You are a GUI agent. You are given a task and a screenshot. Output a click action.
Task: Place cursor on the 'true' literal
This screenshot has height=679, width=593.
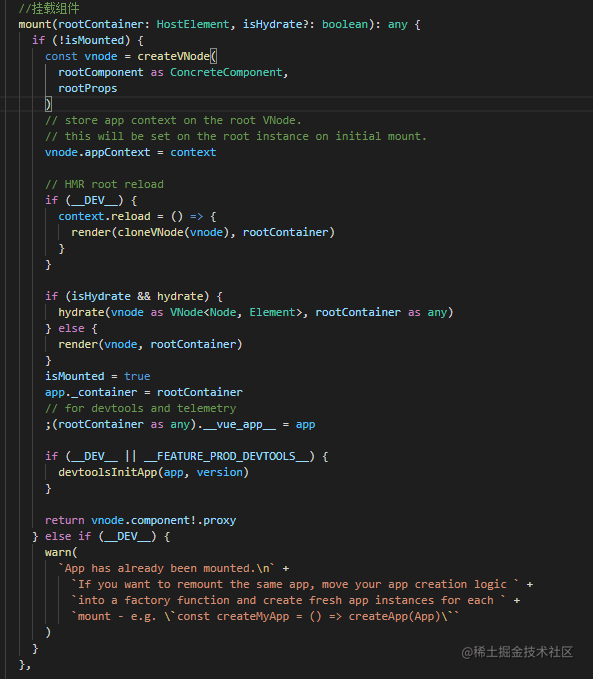pyautogui.click(x=137, y=376)
